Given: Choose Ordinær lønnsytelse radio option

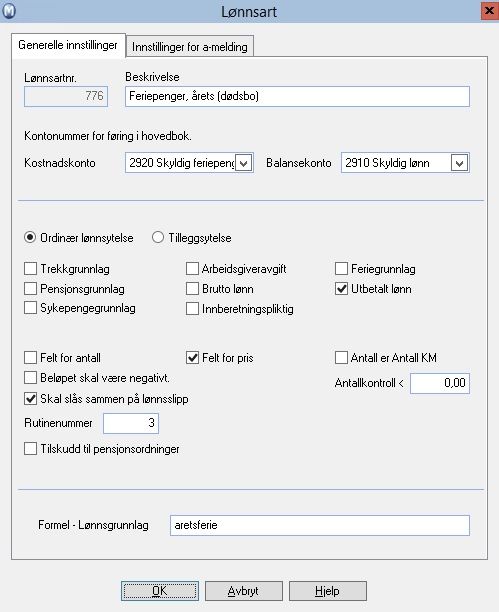Looking at the screenshot, I should [x=30, y=237].
